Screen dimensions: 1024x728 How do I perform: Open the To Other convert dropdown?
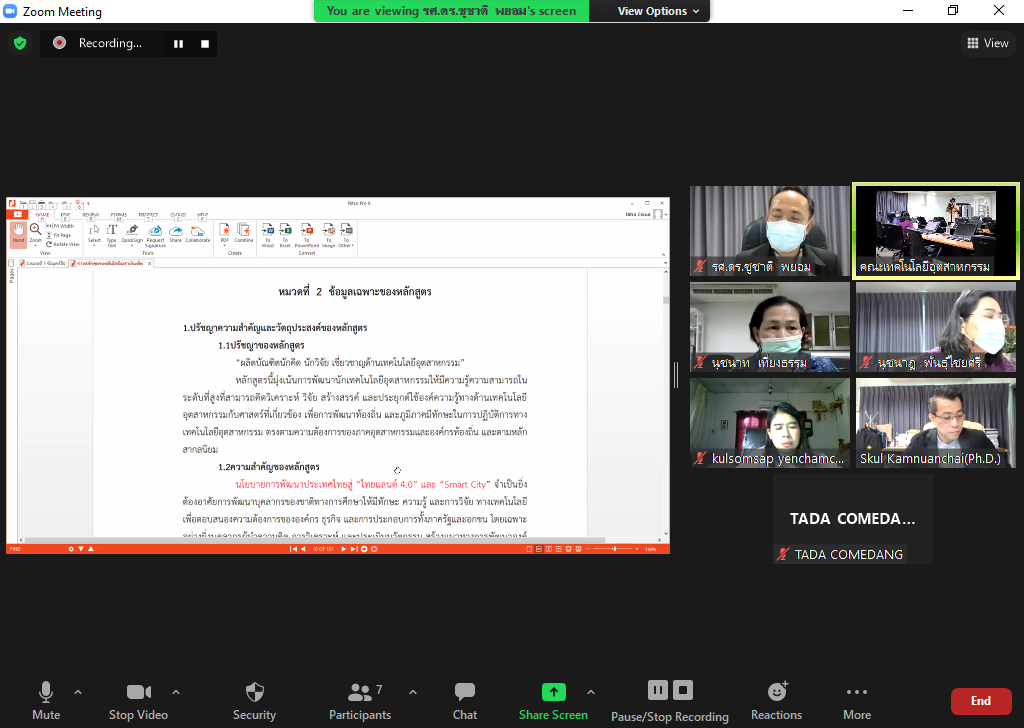(346, 234)
